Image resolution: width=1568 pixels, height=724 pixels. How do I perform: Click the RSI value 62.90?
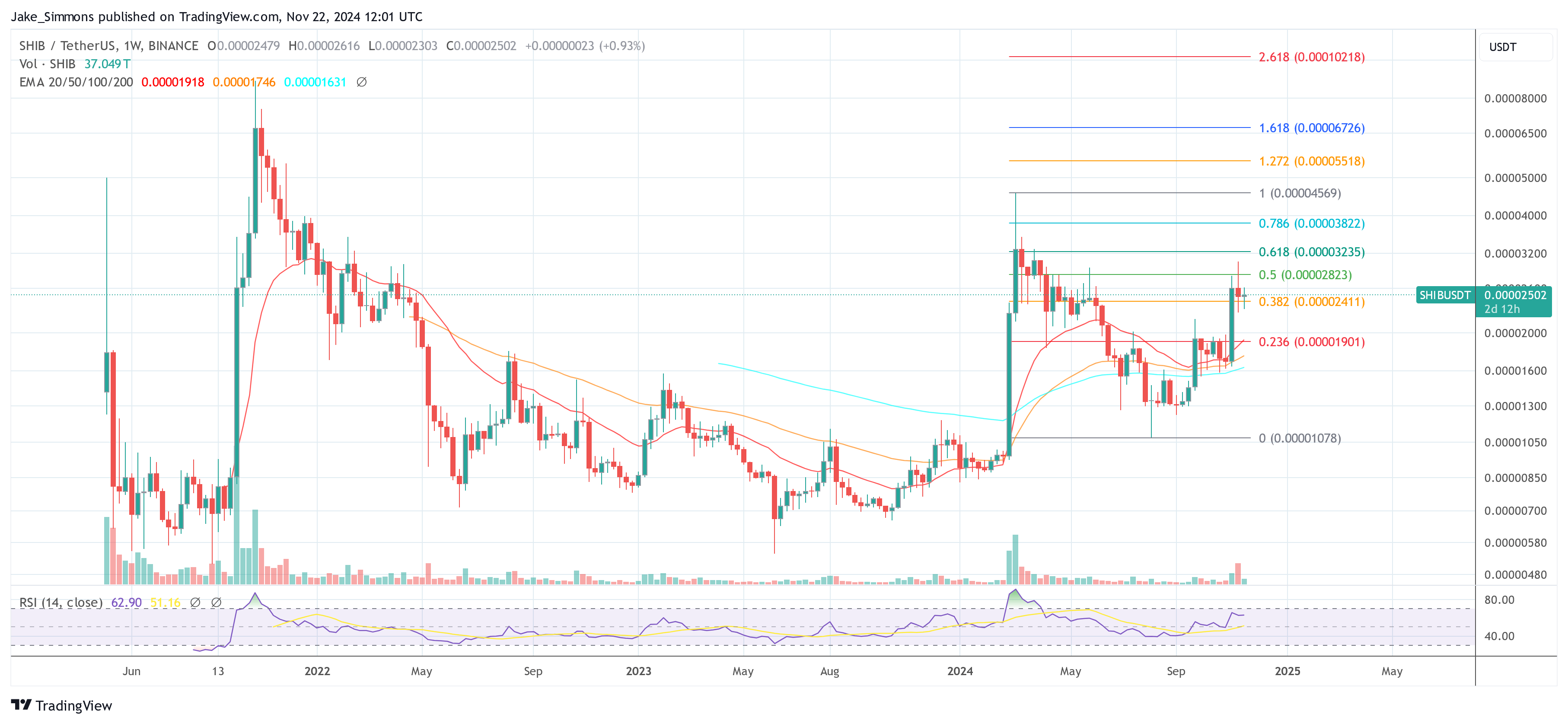pyautogui.click(x=126, y=602)
